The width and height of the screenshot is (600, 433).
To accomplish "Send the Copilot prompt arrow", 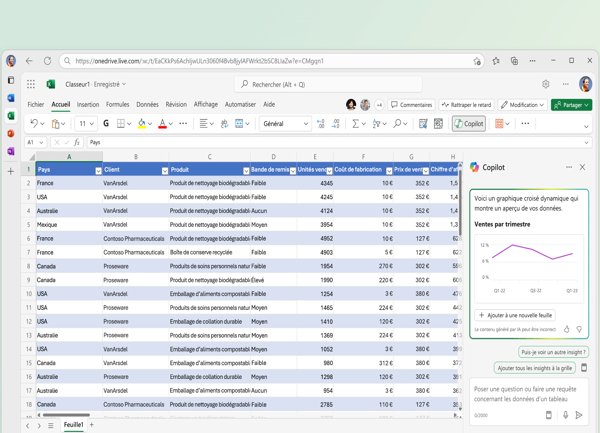I will [579, 415].
